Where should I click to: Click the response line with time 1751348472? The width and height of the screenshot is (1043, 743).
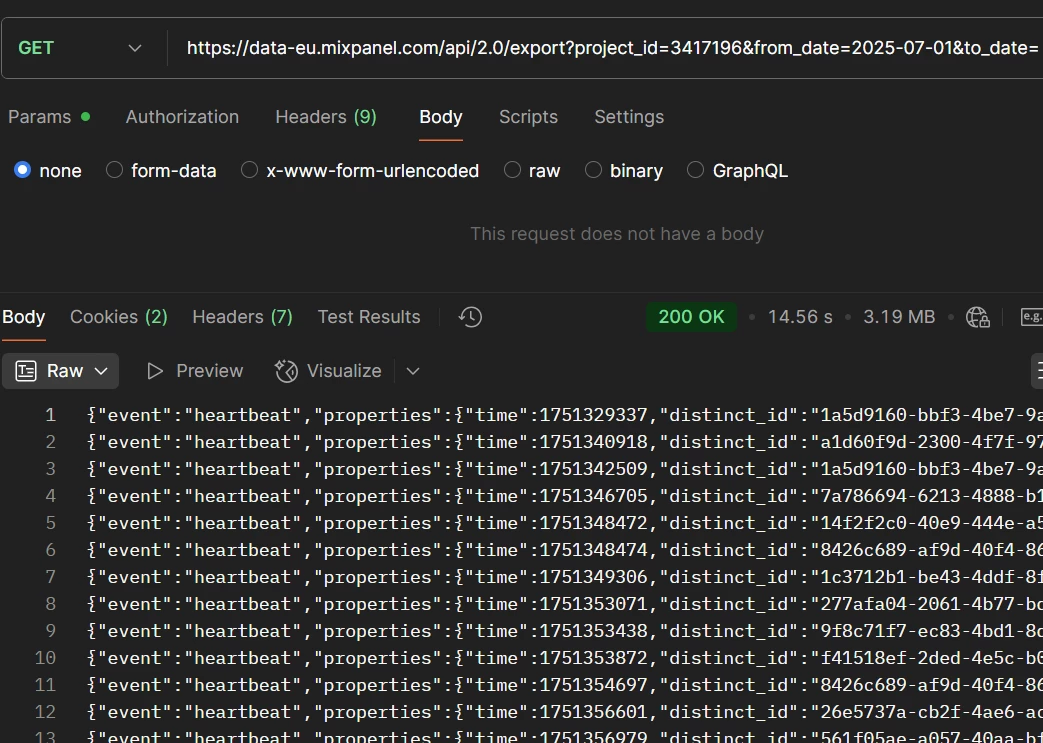click(565, 523)
